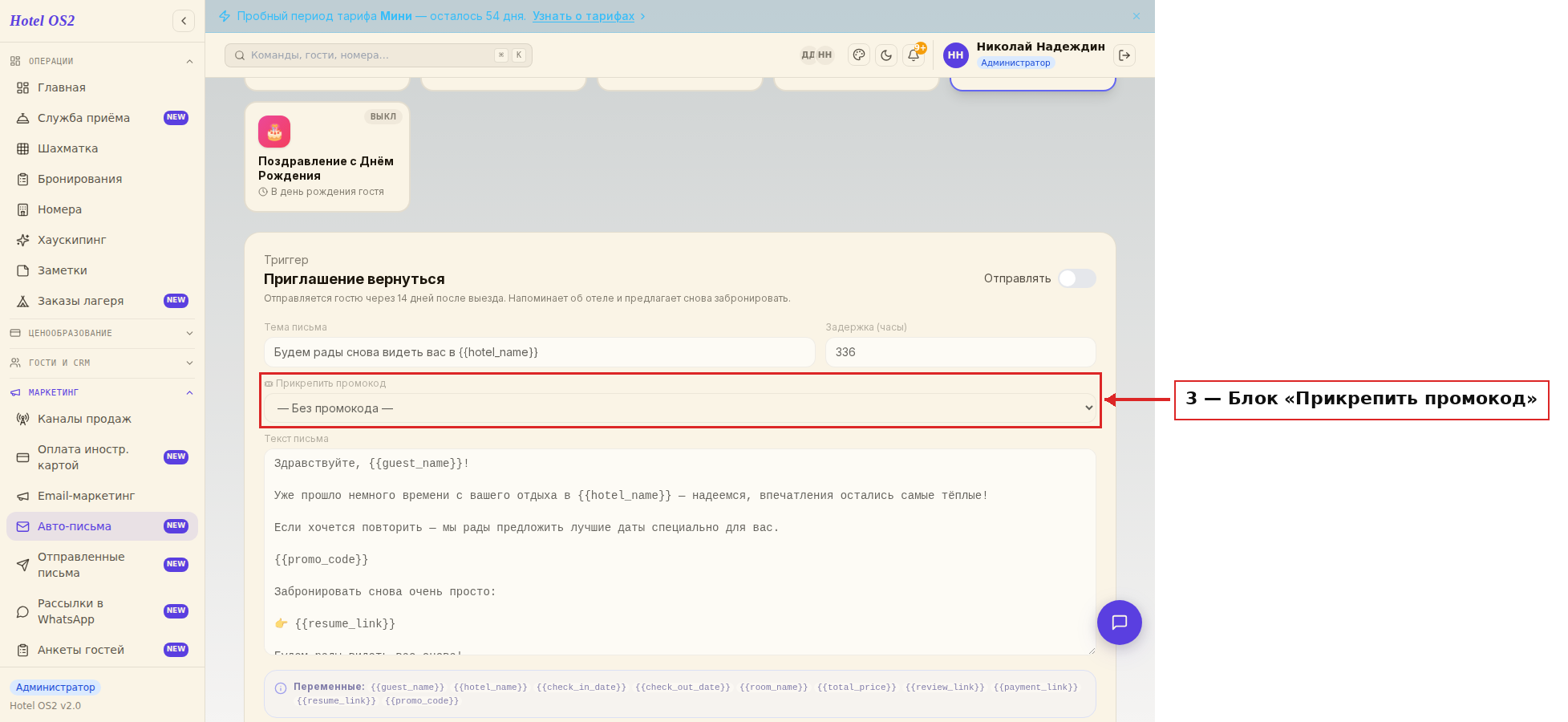Click the {{room_name}} variable chip
The width and height of the screenshot is (1568, 722).
(774, 688)
